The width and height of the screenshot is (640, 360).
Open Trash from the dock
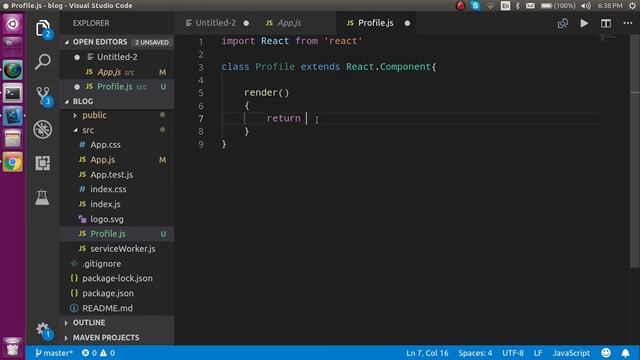point(13,347)
